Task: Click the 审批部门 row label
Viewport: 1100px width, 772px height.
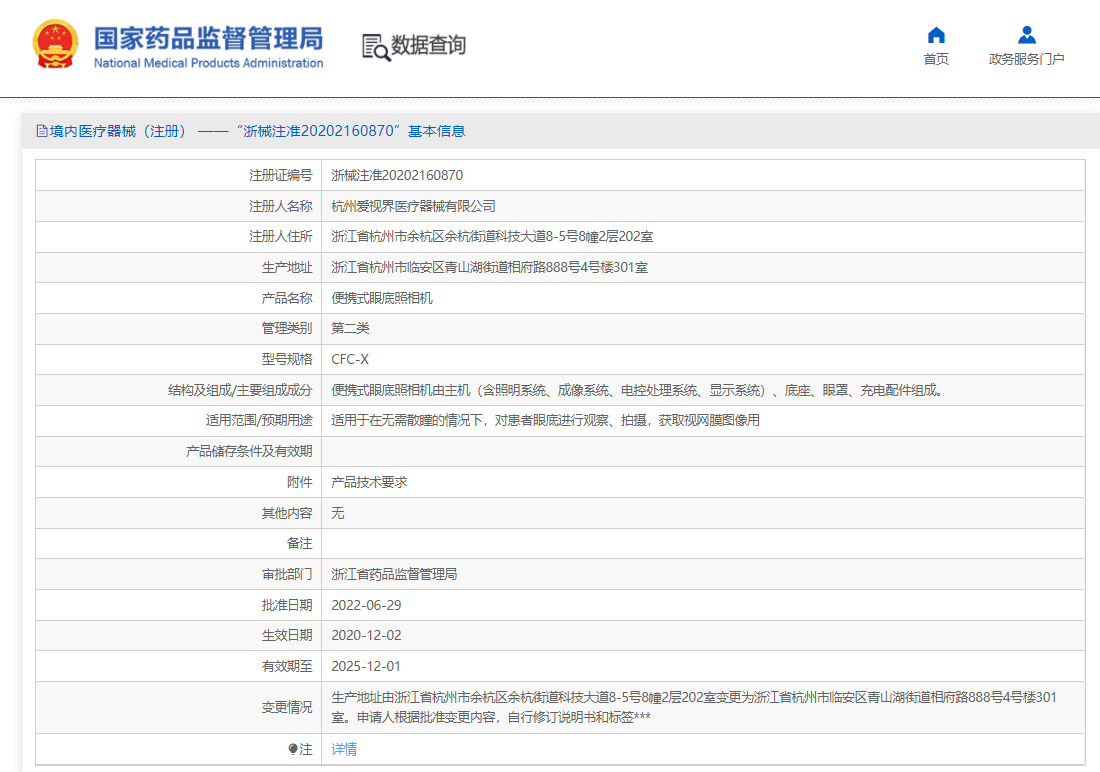Action: [x=287, y=574]
